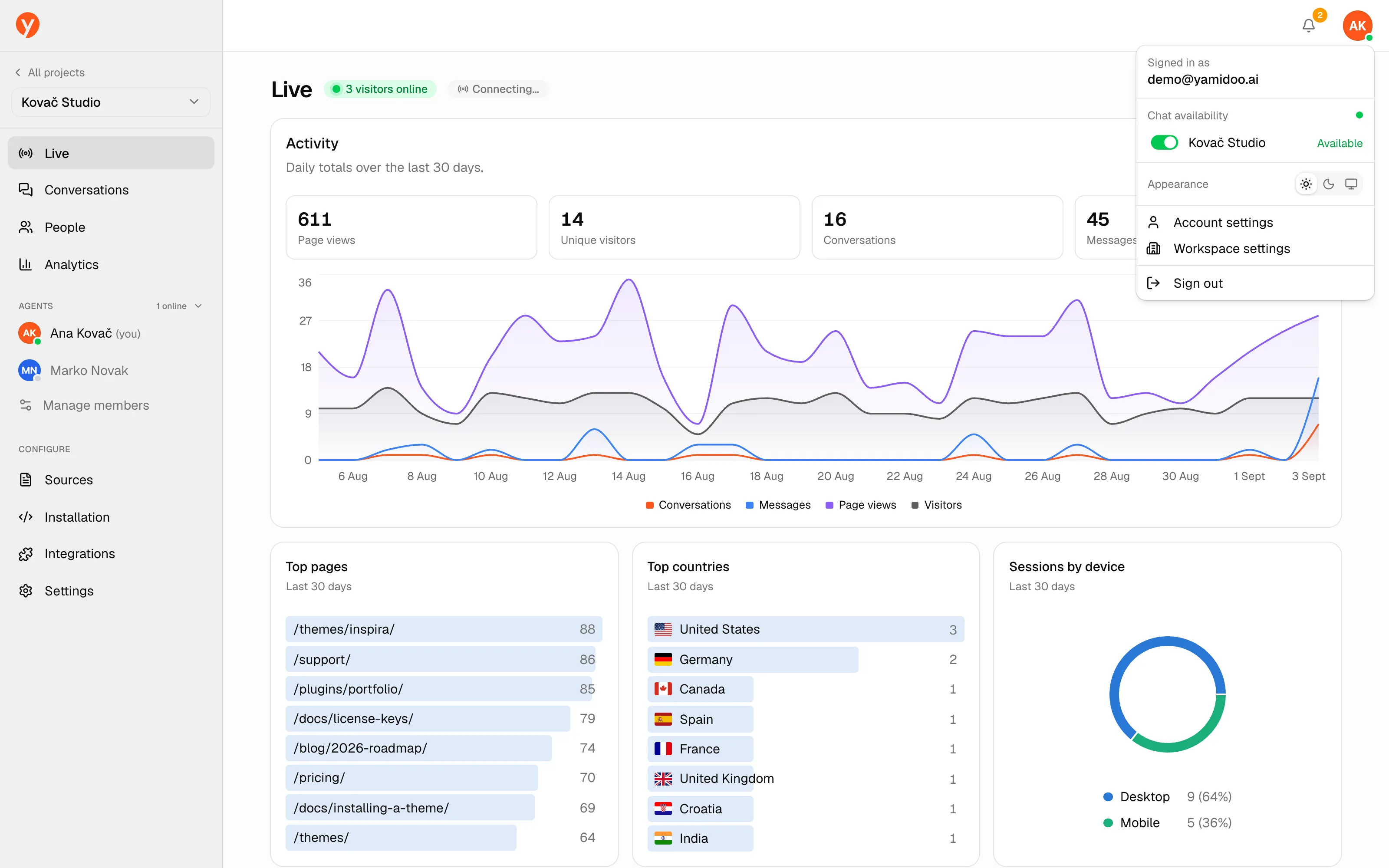This screenshot has height=868, width=1389.
Task: Click the United States country row
Action: [x=805, y=629]
